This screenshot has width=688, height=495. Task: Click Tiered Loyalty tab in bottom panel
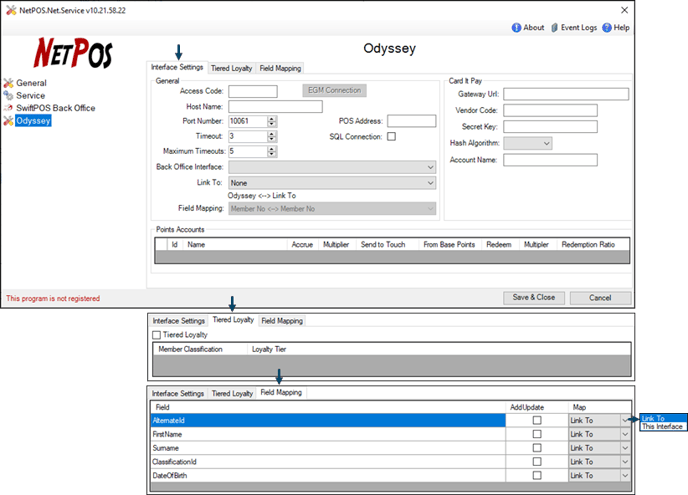[x=232, y=394]
